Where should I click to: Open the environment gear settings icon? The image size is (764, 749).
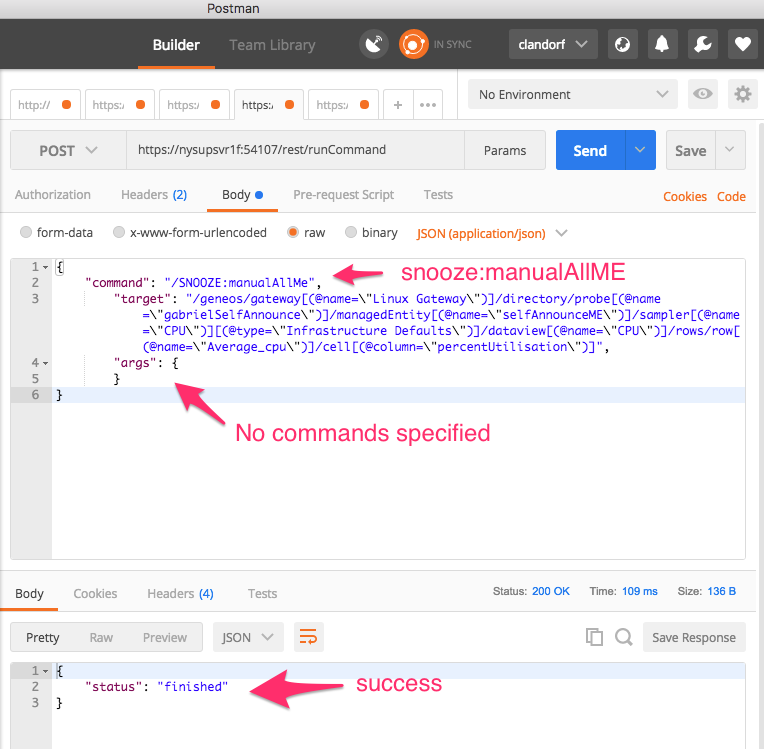[742, 94]
